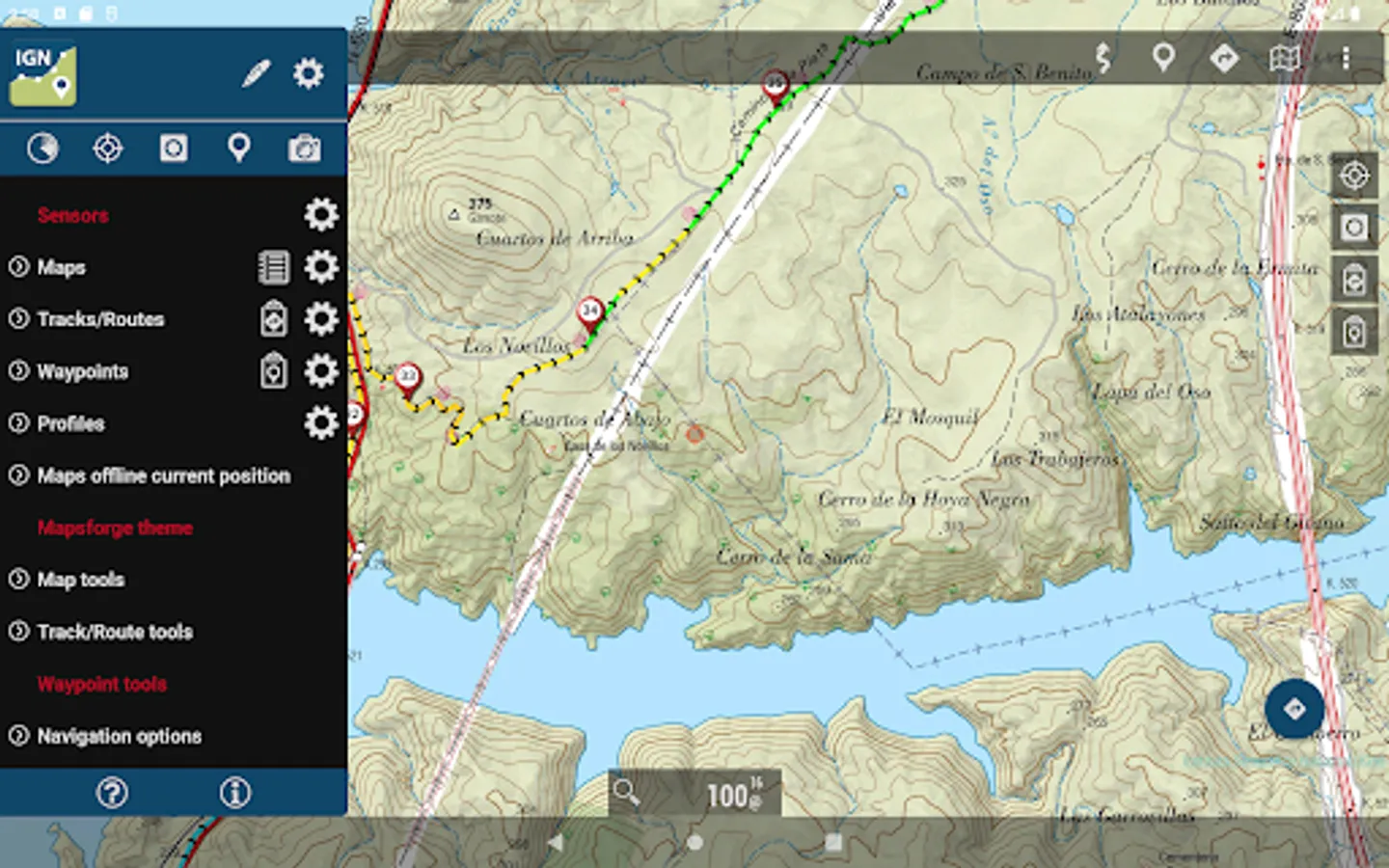Tap the track route icon in top map bar

point(1103,59)
